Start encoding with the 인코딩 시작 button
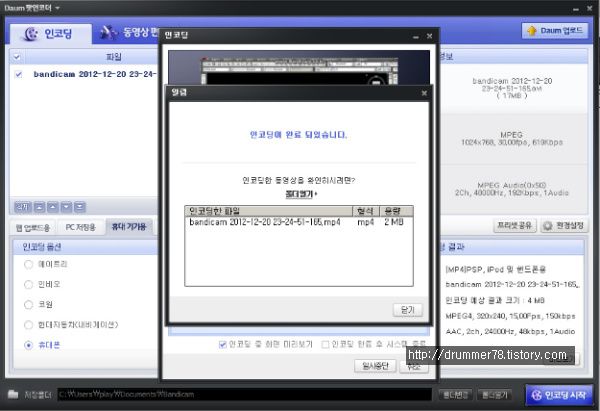 (559, 395)
